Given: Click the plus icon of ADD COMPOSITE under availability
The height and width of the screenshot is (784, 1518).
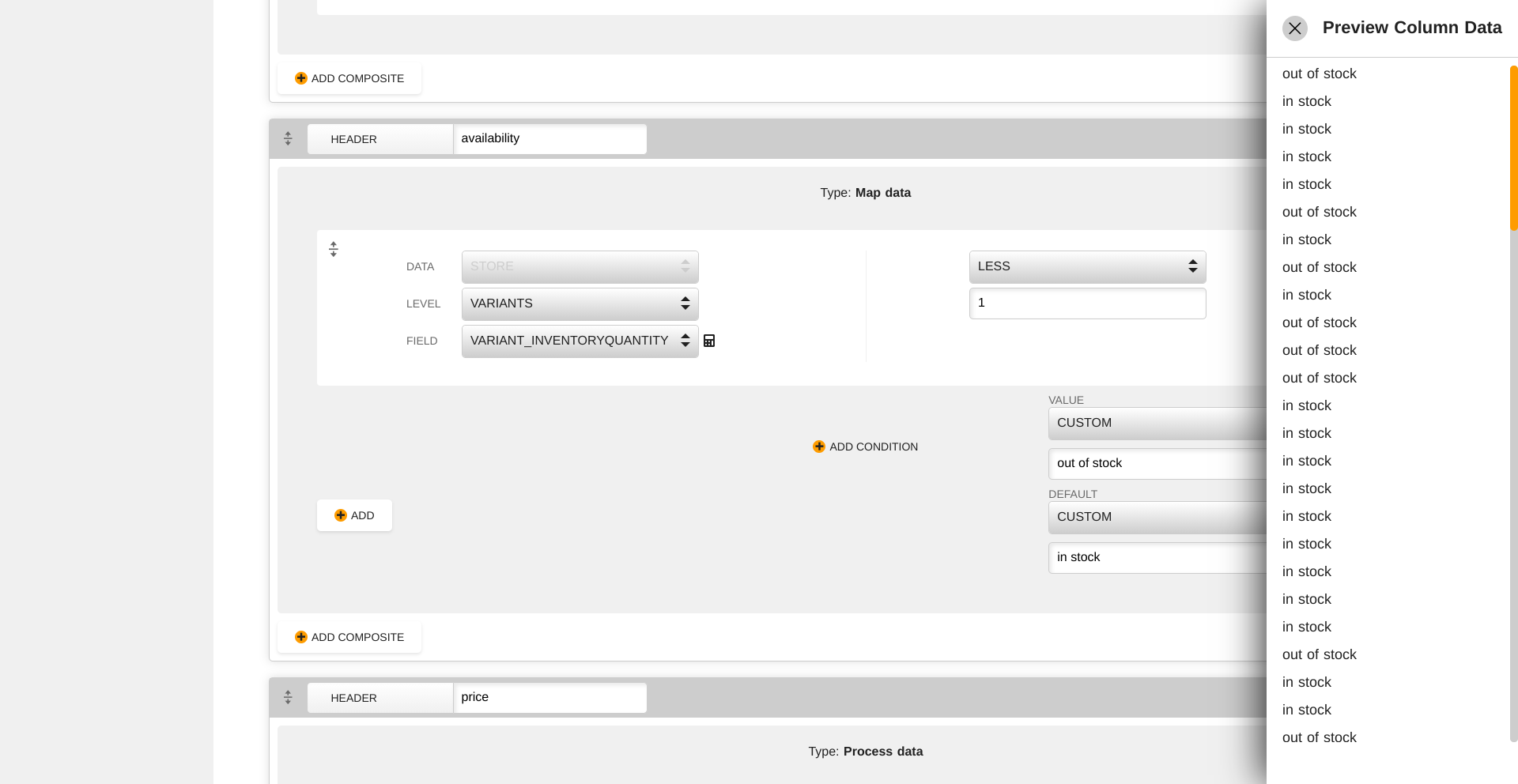Looking at the screenshot, I should (301, 637).
